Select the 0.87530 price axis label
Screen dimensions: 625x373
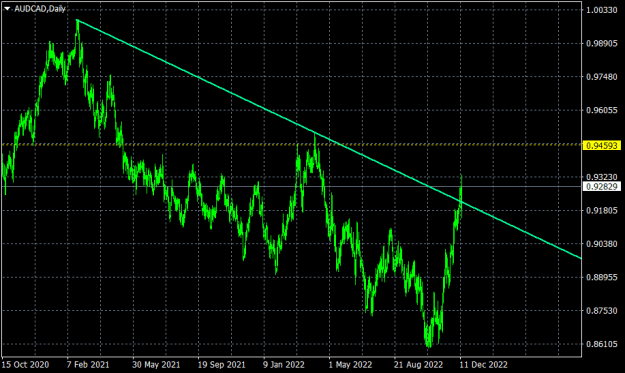602,310
